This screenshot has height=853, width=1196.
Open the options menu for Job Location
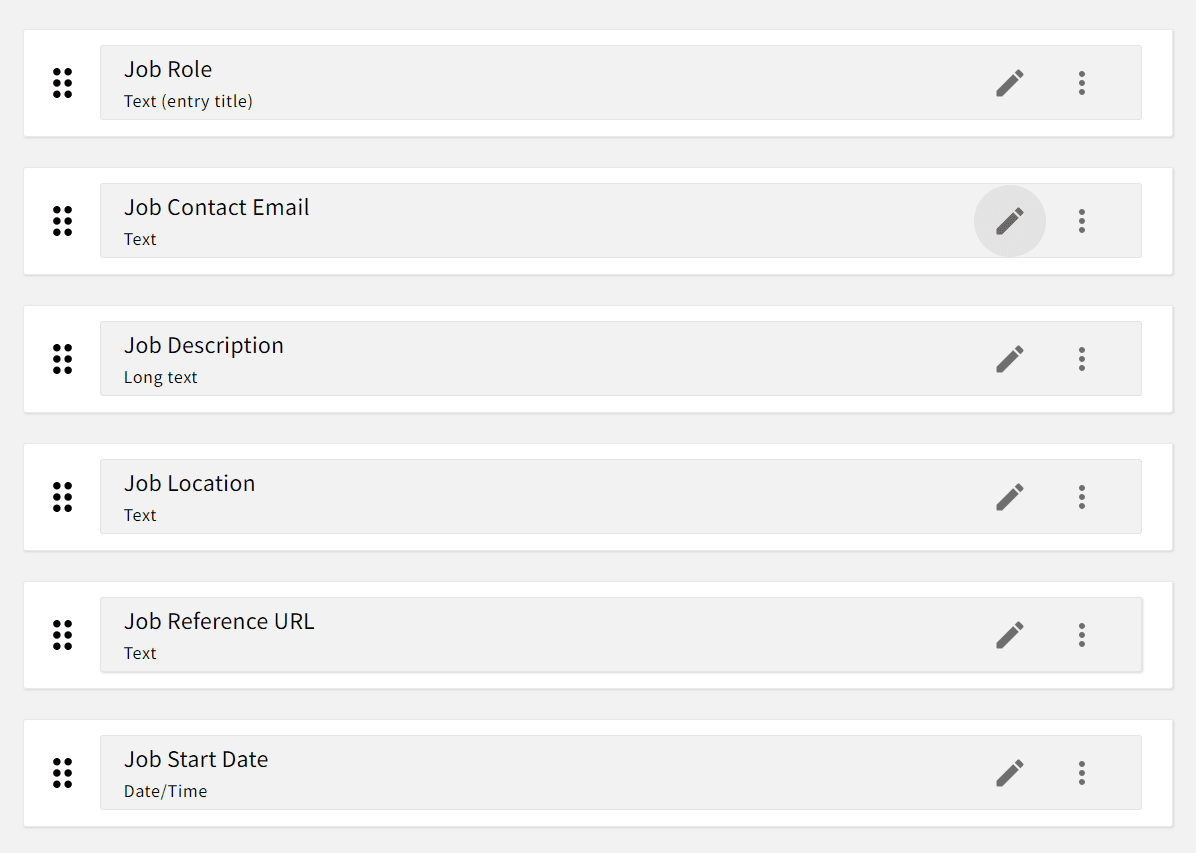pos(1082,496)
